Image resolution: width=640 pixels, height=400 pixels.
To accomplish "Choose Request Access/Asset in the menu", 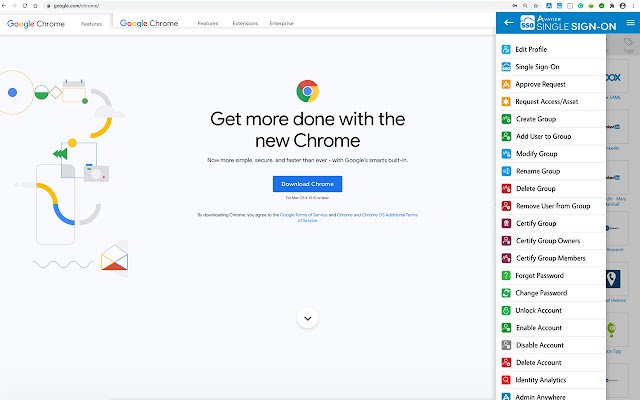I will (x=551, y=102).
